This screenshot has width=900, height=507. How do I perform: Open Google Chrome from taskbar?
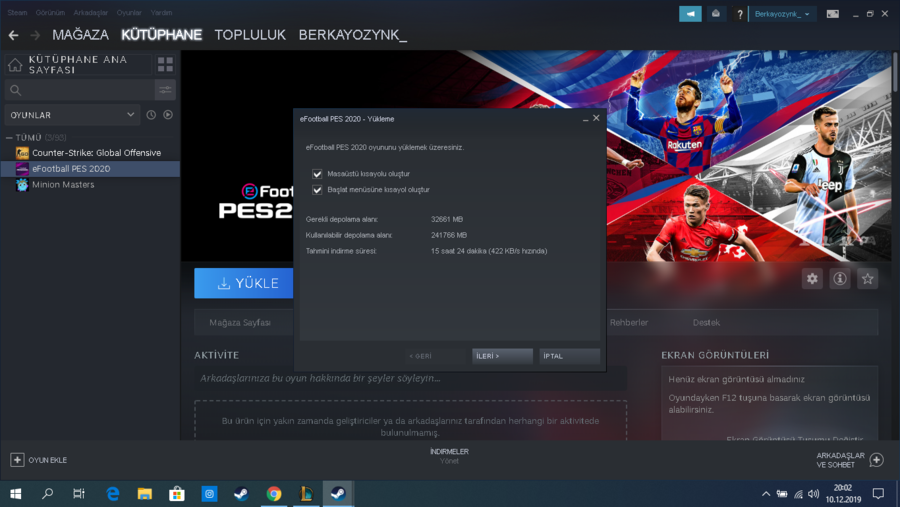pyautogui.click(x=274, y=494)
